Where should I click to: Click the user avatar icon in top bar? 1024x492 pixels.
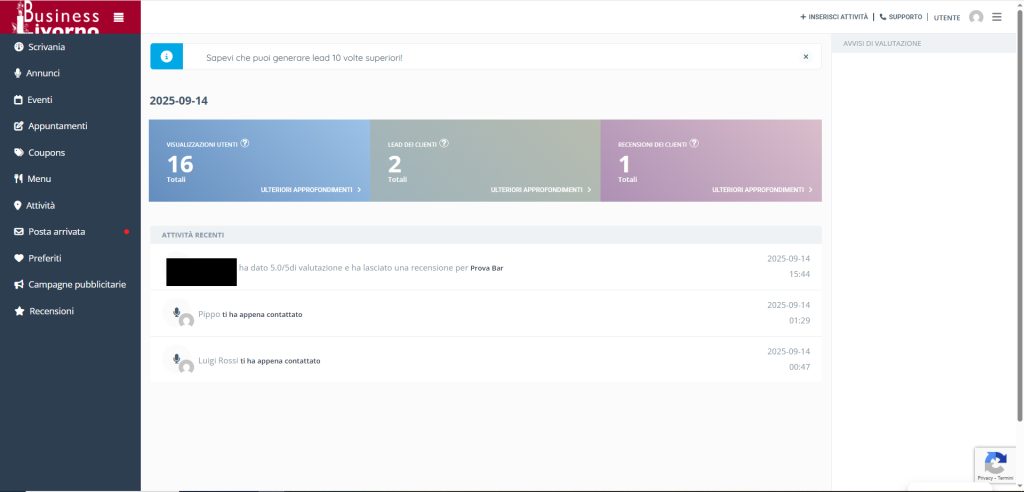(x=976, y=17)
